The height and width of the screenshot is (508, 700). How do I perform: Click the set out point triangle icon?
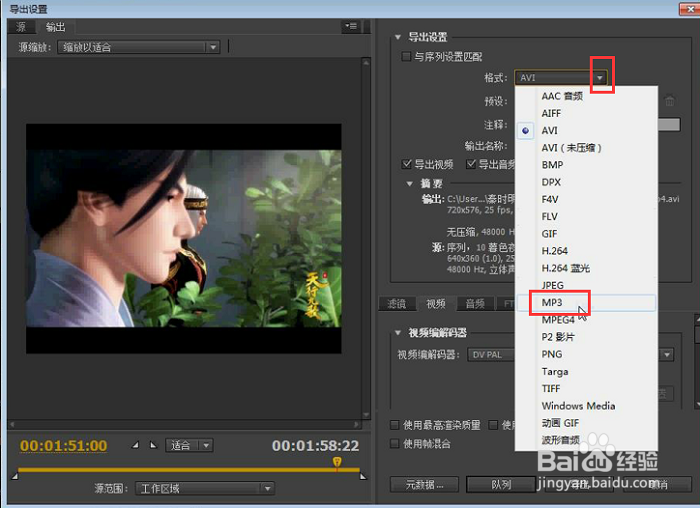point(153,445)
